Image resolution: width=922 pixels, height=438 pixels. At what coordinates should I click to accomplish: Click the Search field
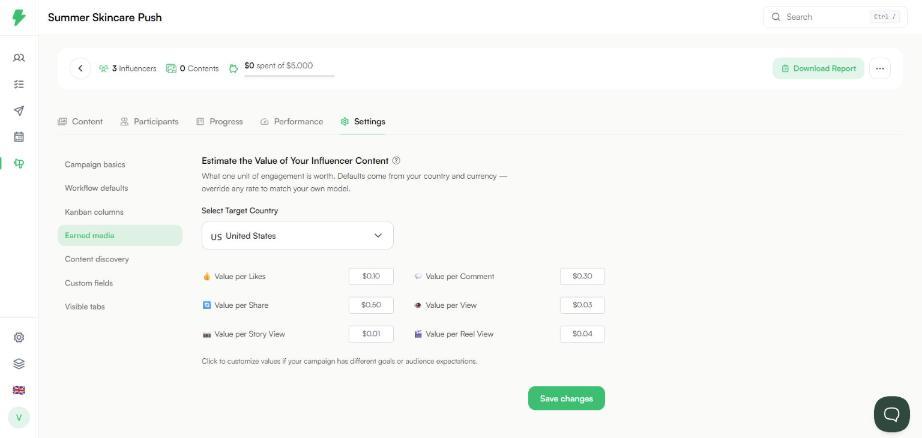pos(833,17)
